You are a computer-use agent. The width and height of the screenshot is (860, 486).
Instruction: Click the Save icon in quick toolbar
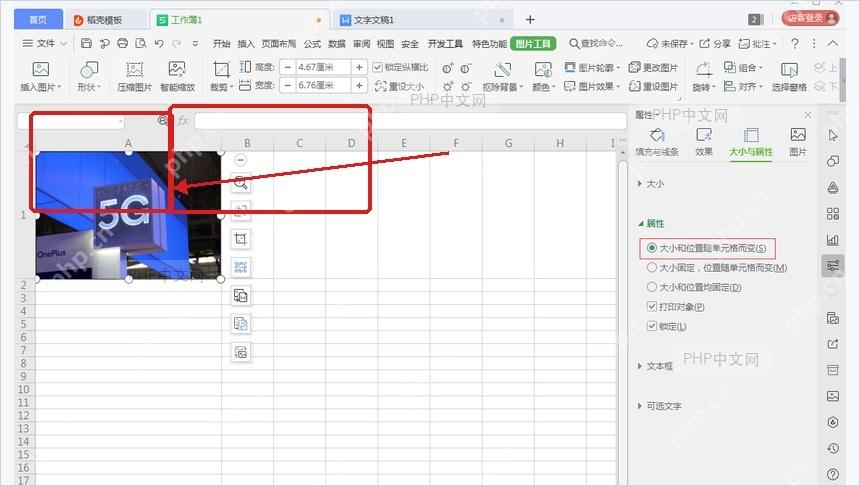[x=86, y=43]
